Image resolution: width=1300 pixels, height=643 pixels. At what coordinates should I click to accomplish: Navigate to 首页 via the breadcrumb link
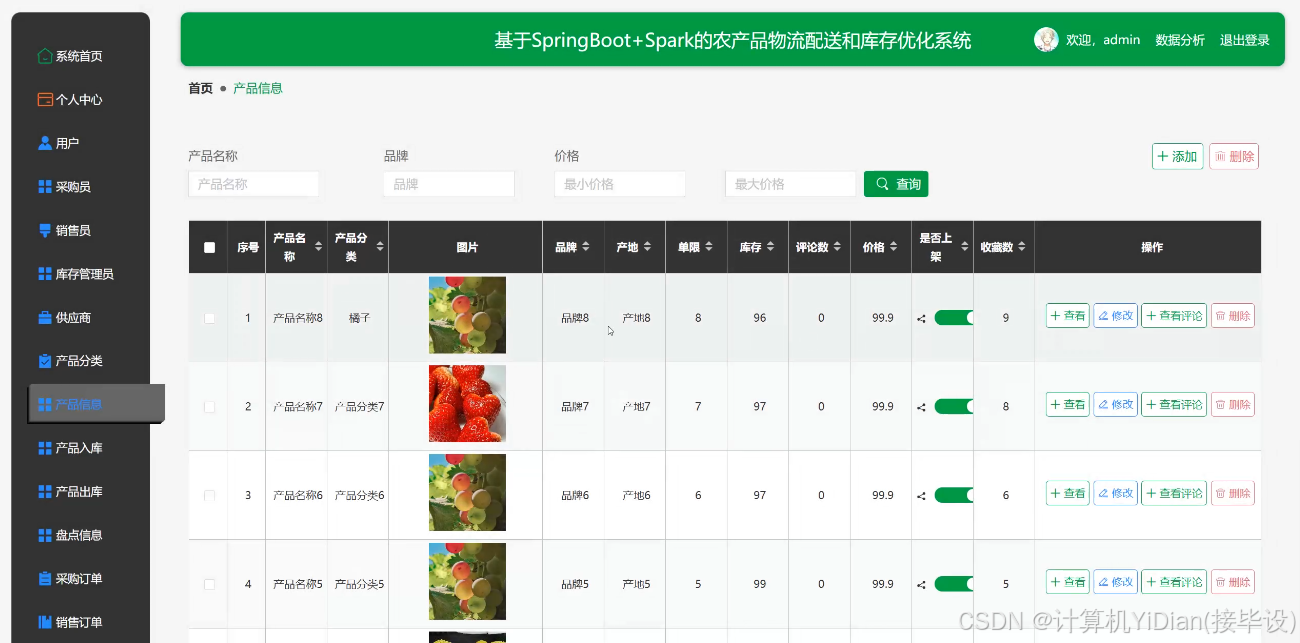pyautogui.click(x=199, y=88)
